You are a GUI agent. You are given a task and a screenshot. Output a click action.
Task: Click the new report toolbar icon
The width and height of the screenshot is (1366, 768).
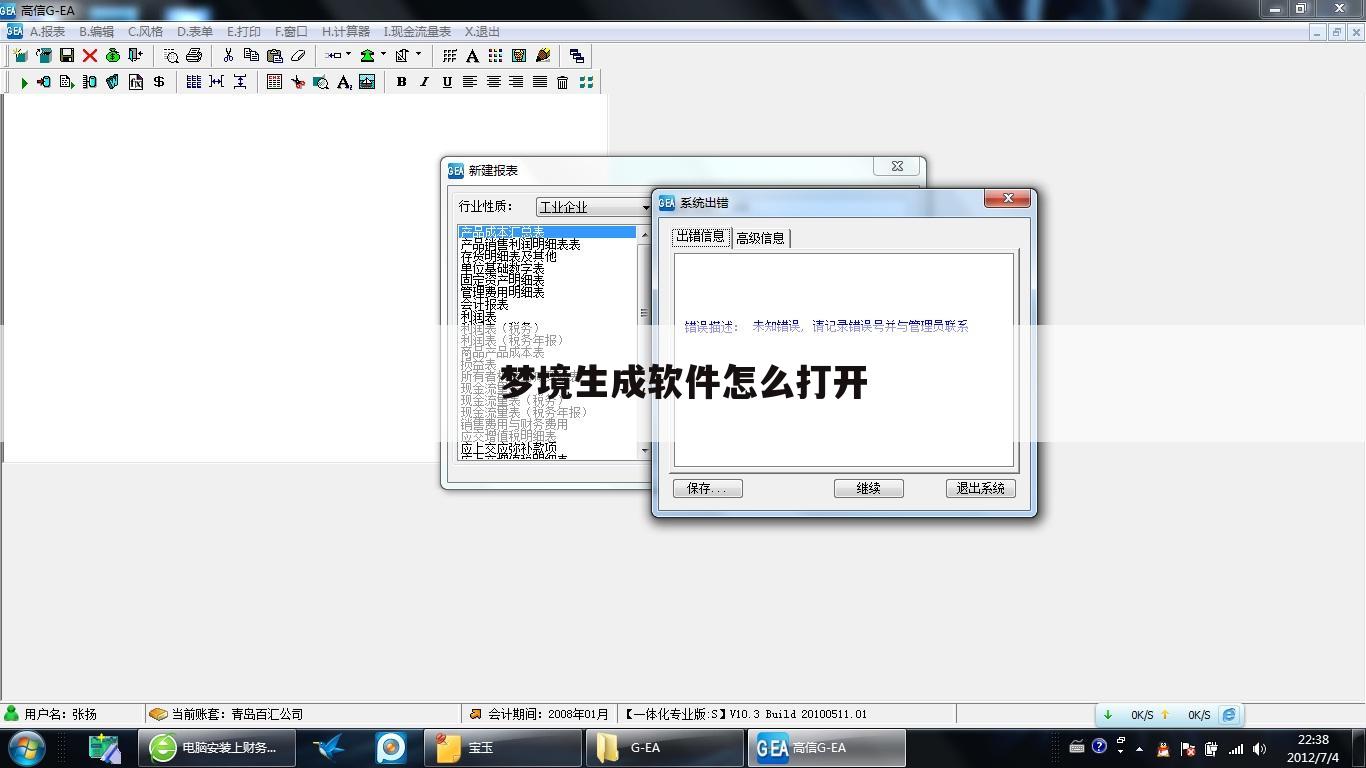point(20,56)
